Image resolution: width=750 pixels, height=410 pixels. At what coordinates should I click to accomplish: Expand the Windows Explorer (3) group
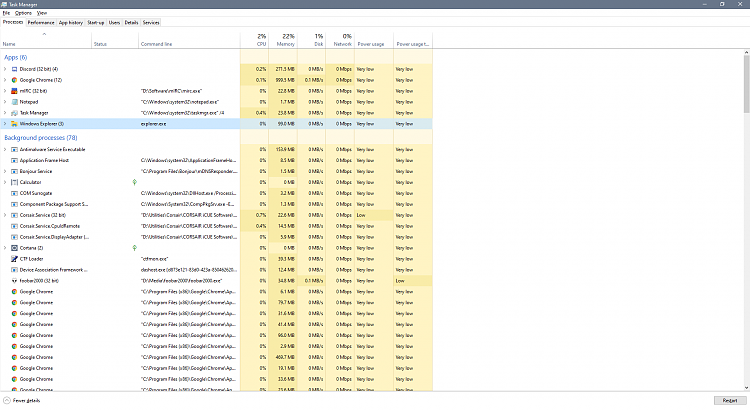pyautogui.click(x=5, y=124)
